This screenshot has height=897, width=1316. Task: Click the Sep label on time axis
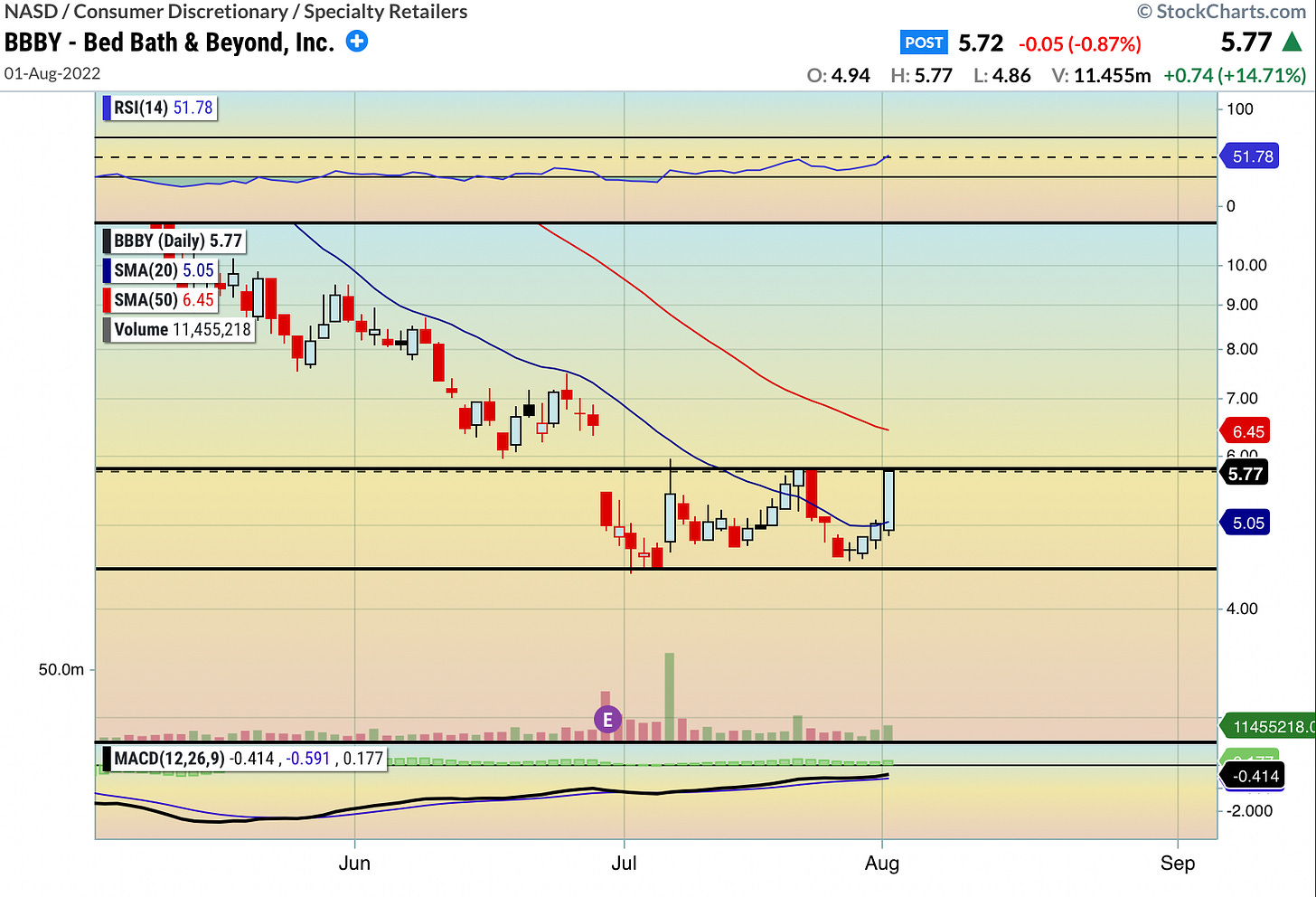pyautogui.click(x=1178, y=863)
